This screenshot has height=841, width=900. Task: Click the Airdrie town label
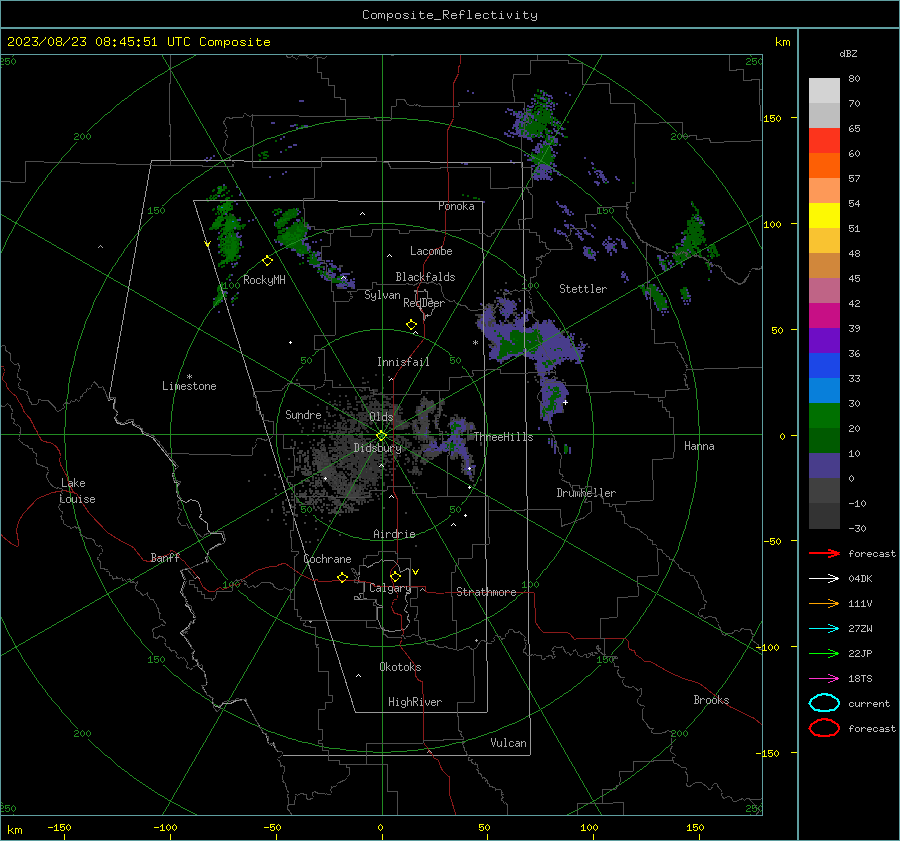click(x=394, y=534)
